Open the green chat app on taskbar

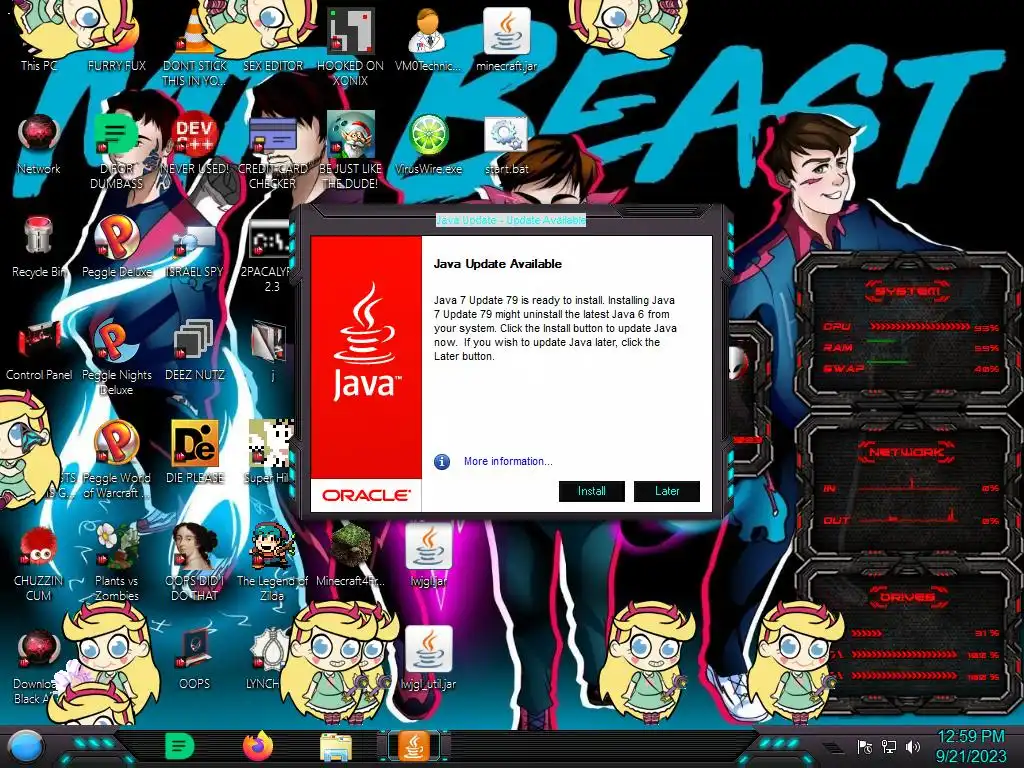180,746
